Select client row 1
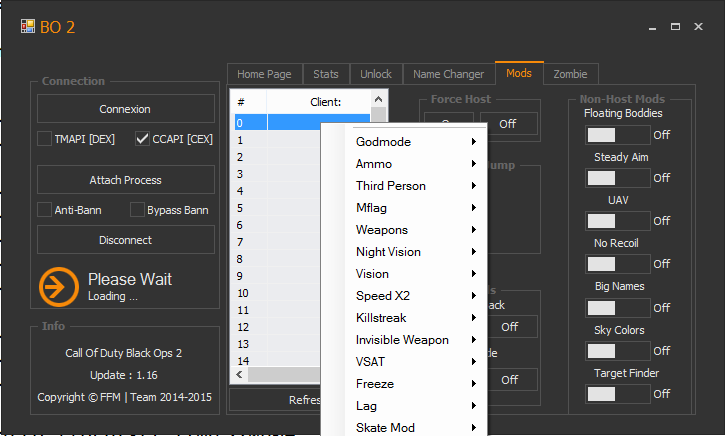 278,140
